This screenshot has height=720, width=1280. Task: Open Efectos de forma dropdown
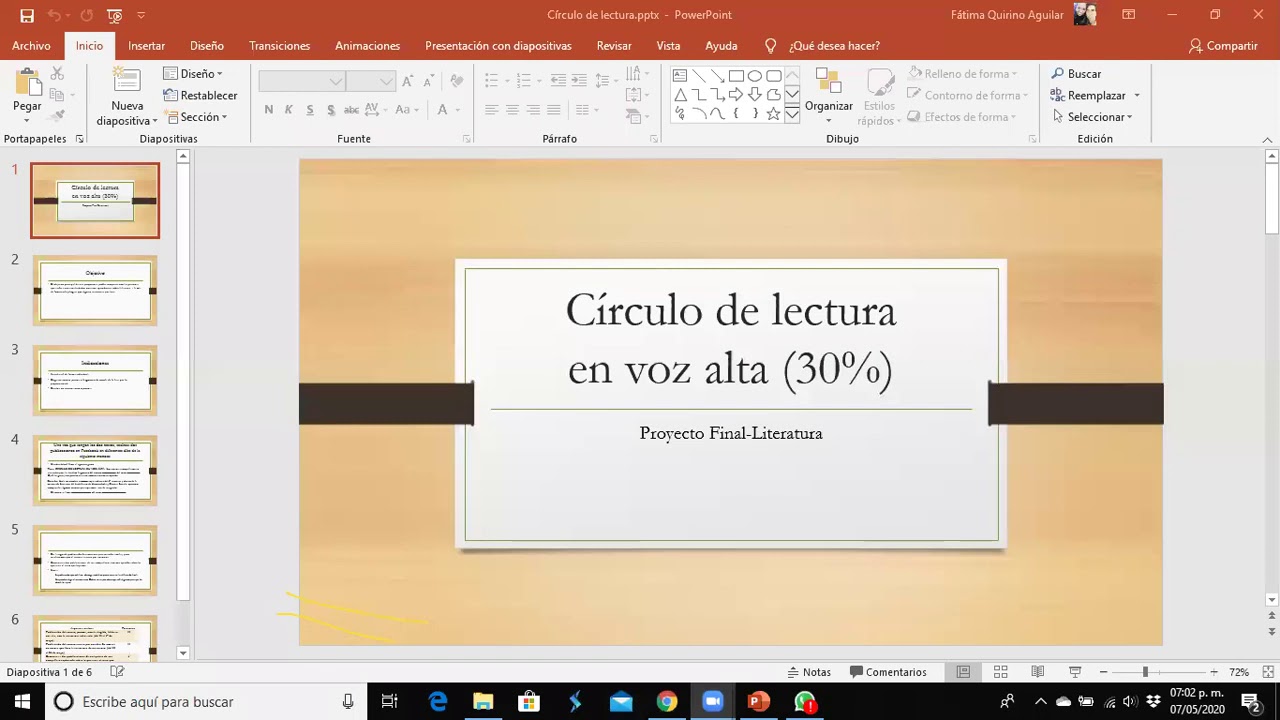coord(961,117)
